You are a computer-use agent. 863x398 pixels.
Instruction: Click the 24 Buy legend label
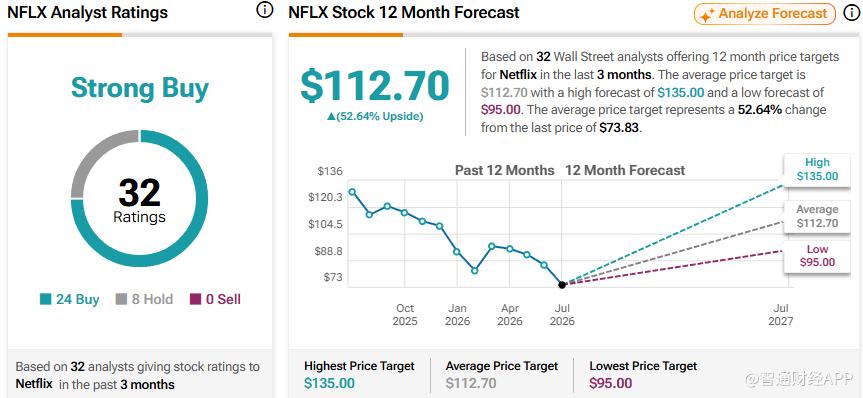point(78,299)
